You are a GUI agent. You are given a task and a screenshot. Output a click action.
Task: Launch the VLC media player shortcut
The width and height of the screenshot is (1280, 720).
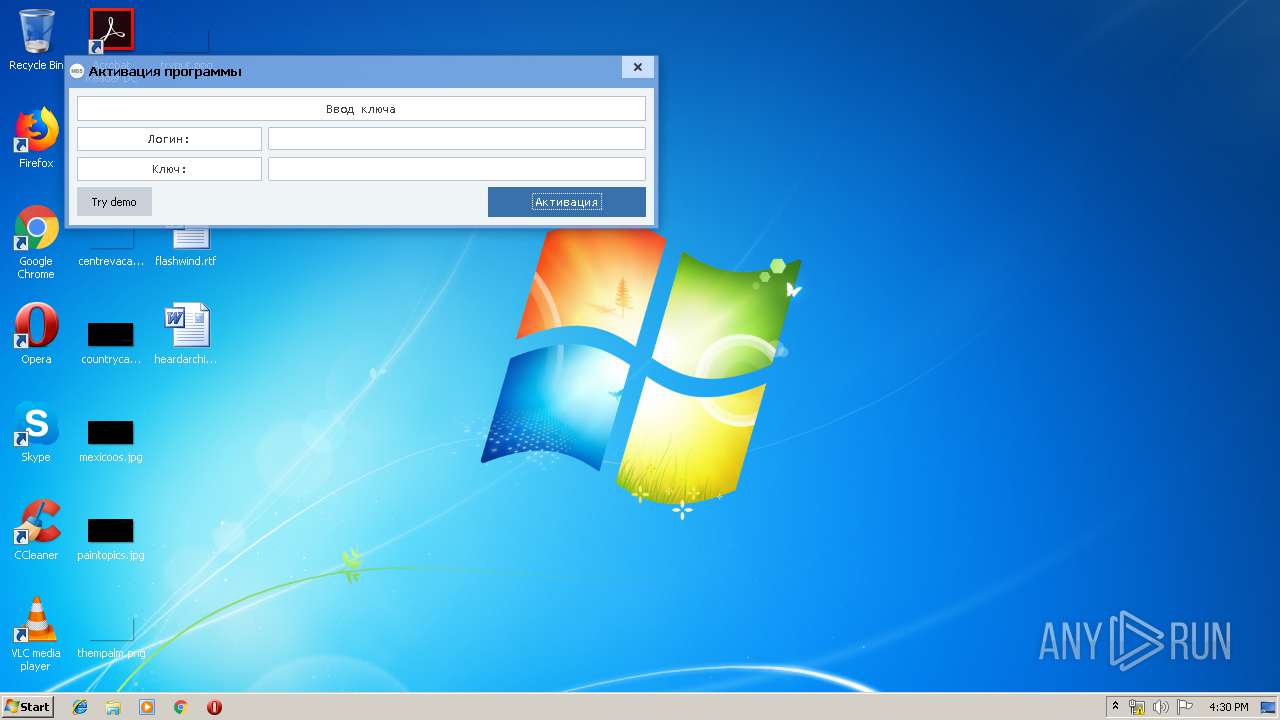tap(36, 634)
